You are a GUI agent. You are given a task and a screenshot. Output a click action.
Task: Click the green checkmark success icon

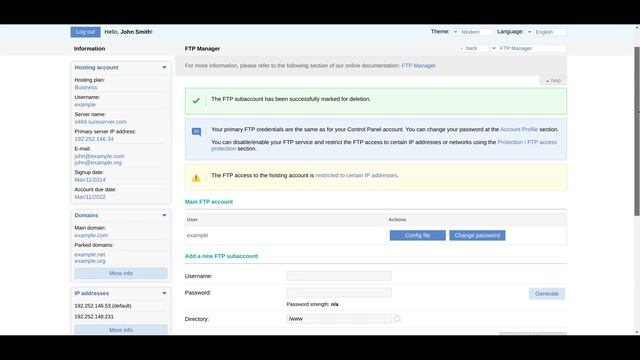pos(196,100)
